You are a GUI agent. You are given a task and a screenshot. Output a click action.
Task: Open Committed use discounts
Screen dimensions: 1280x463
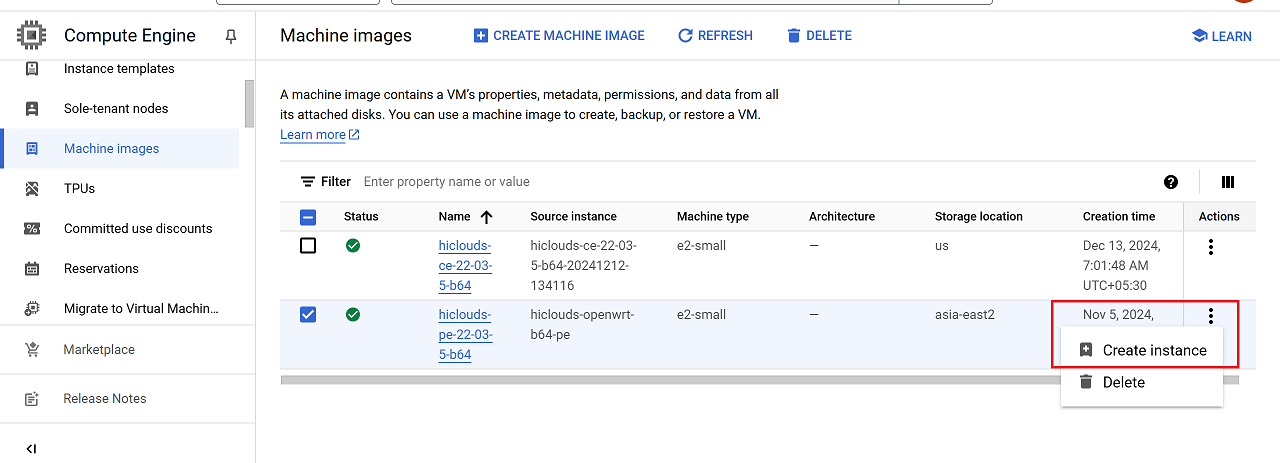(138, 229)
